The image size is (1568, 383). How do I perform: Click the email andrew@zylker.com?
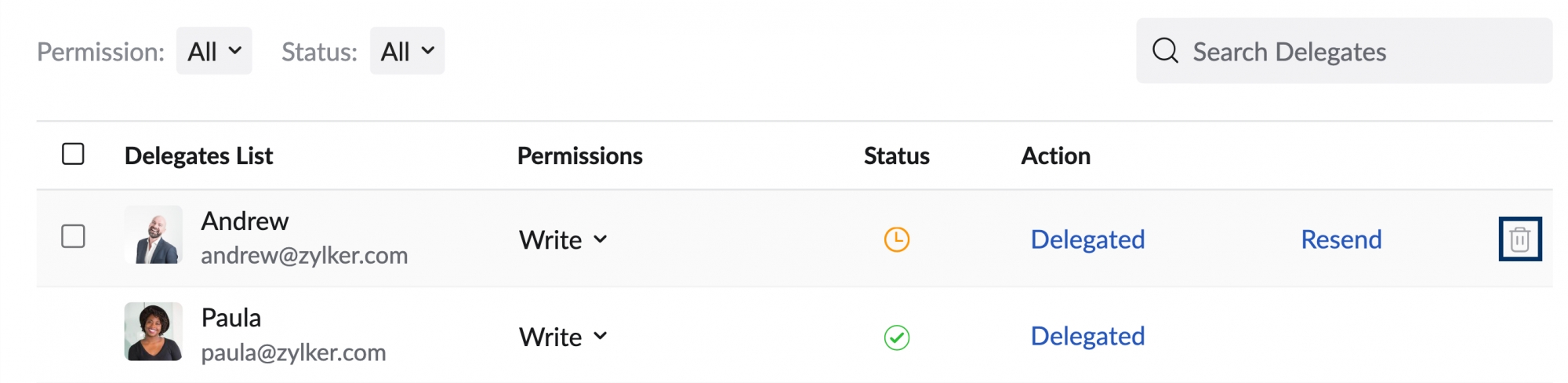pos(304,256)
